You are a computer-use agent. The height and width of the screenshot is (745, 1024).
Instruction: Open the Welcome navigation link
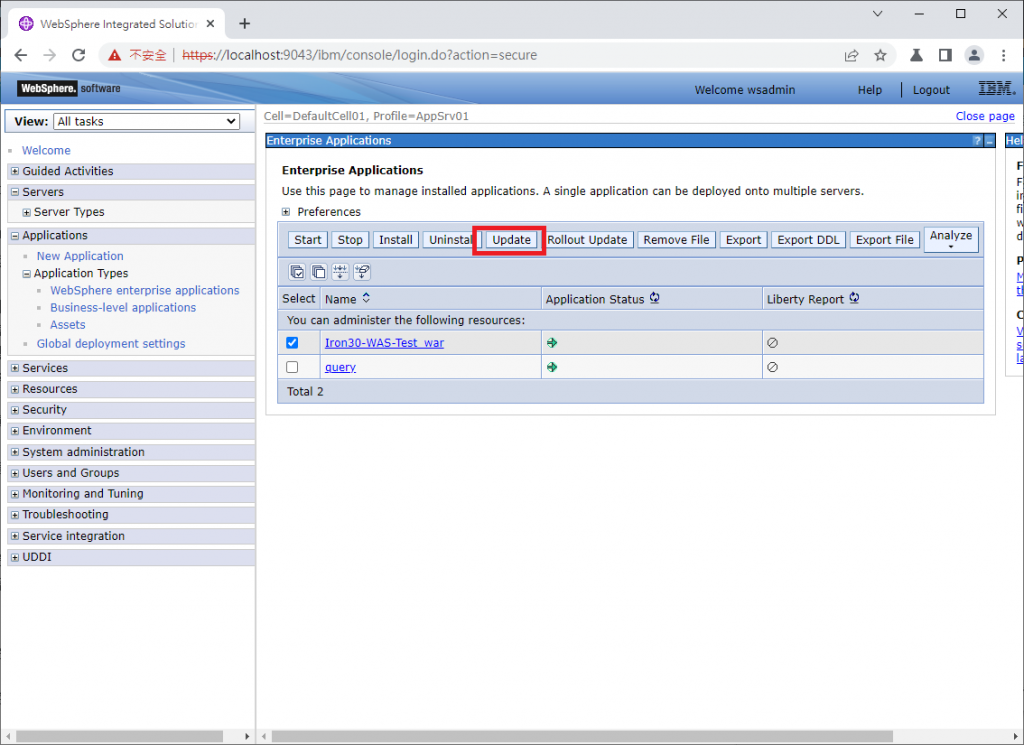tap(46, 150)
